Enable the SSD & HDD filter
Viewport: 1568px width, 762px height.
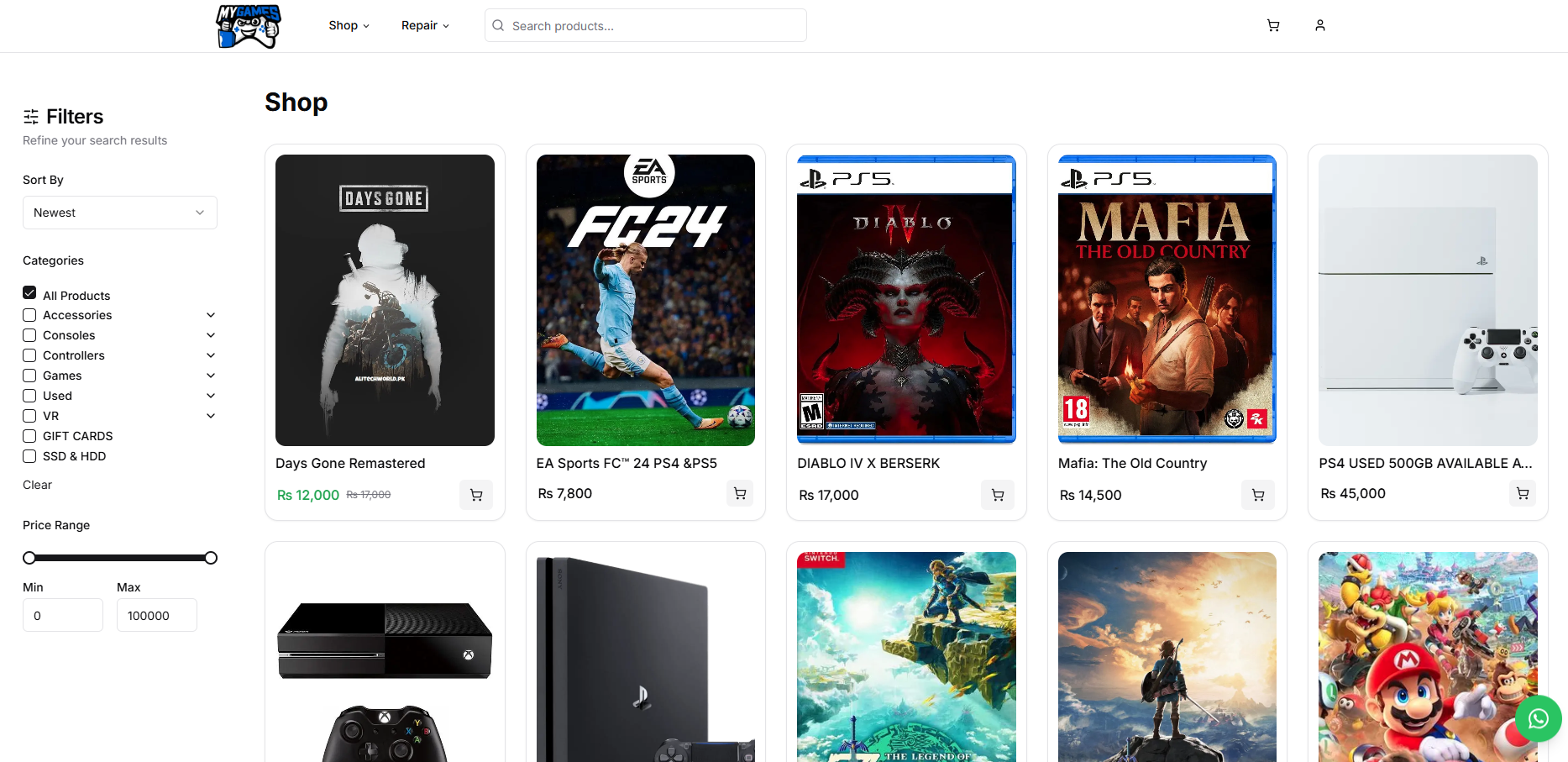29,456
